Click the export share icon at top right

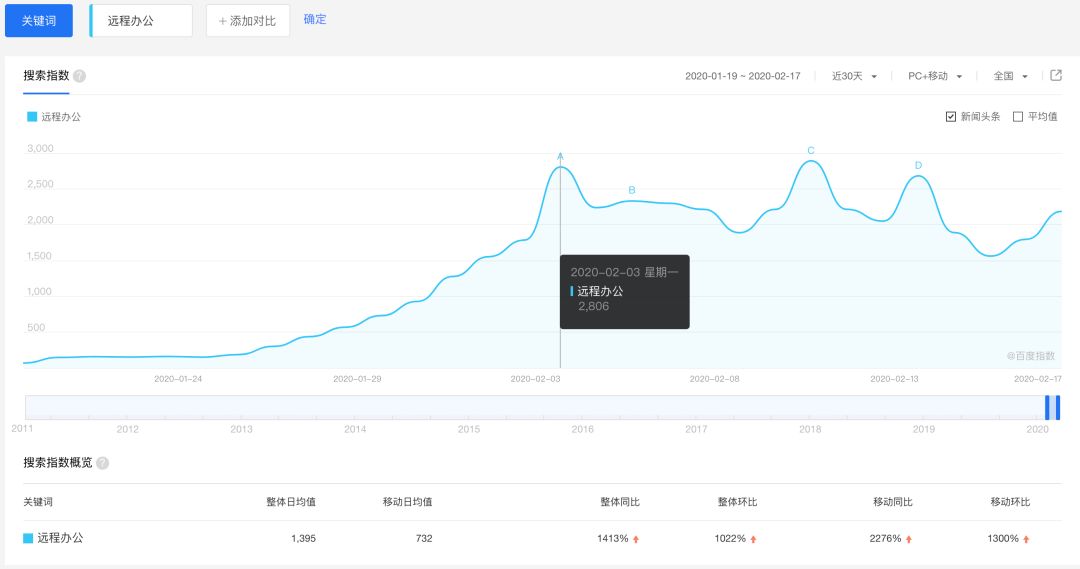pos(1056,75)
